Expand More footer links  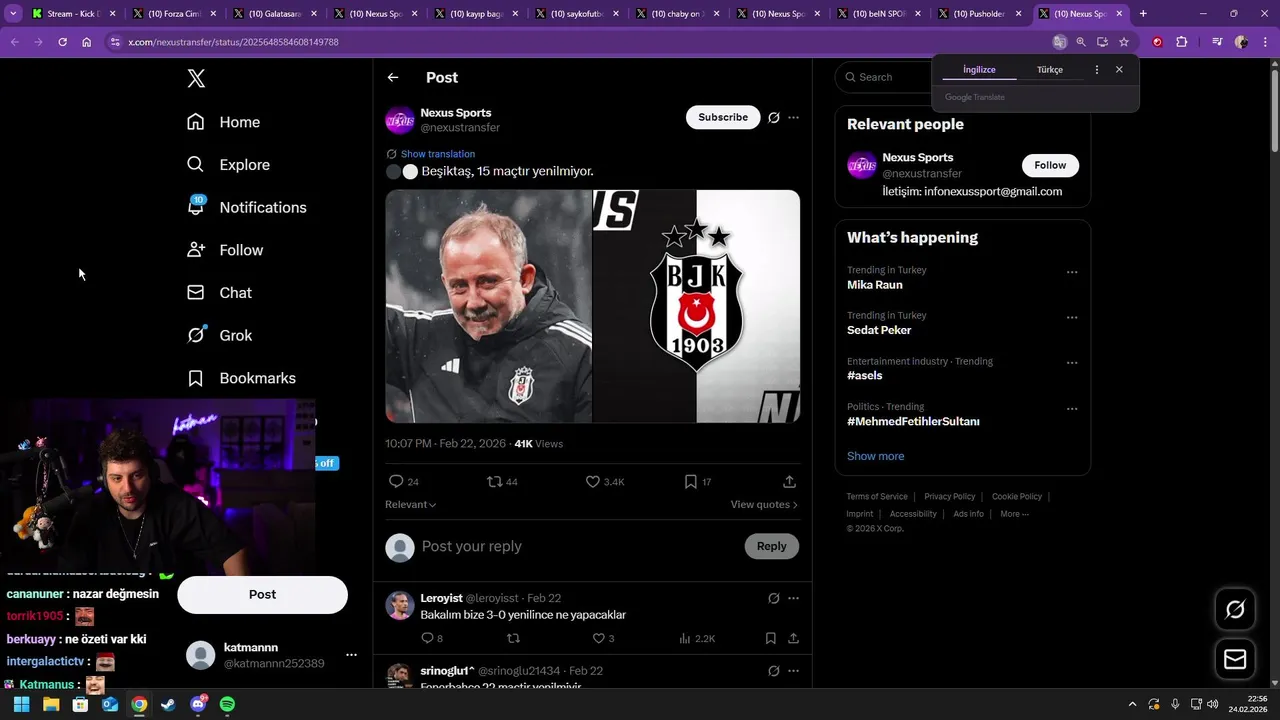[x=1014, y=514]
